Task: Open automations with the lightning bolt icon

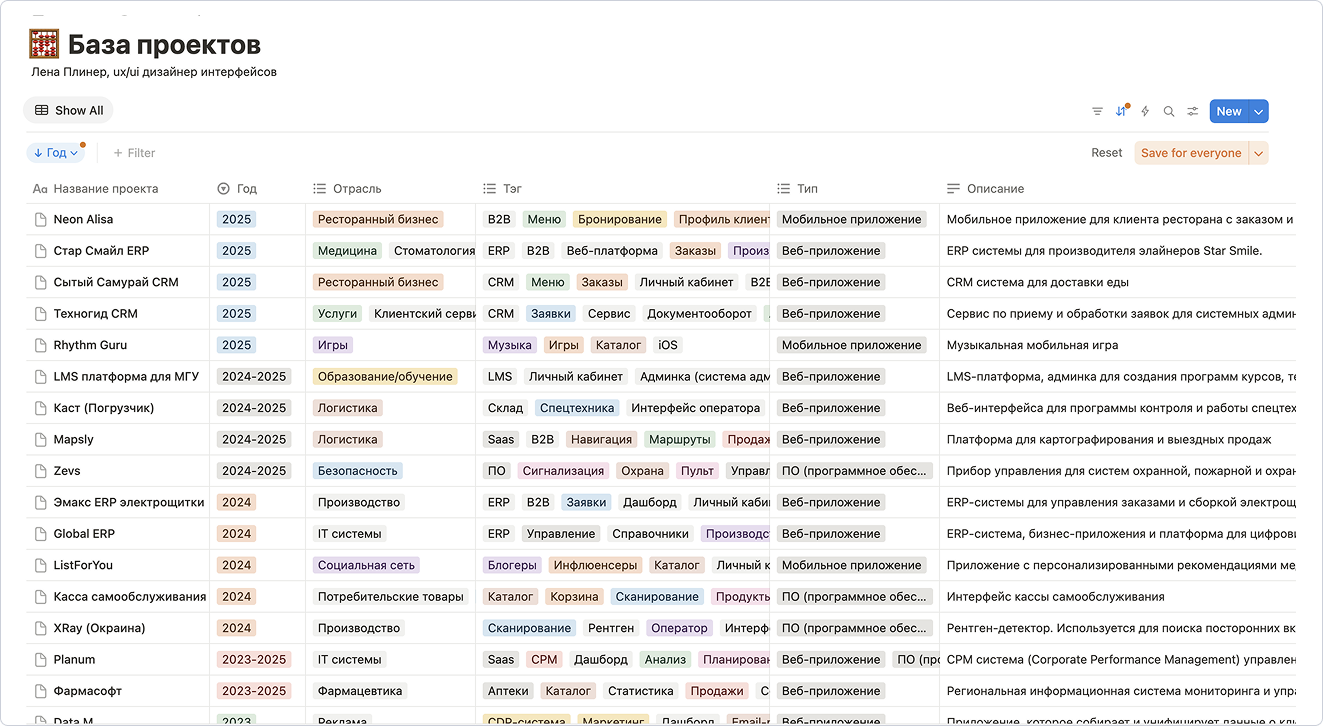Action: (1145, 111)
